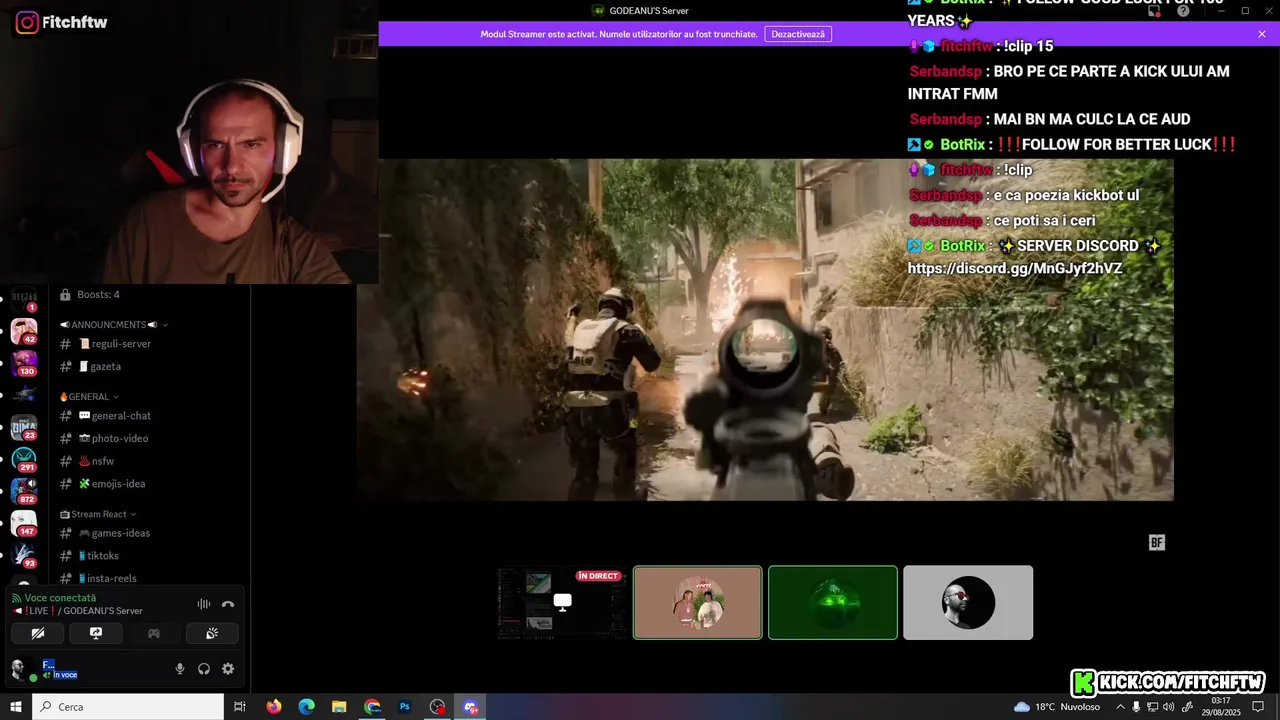Click the Dezactivează button in the streamer mode banner
This screenshot has width=1280, height=720.
[798, 34]
